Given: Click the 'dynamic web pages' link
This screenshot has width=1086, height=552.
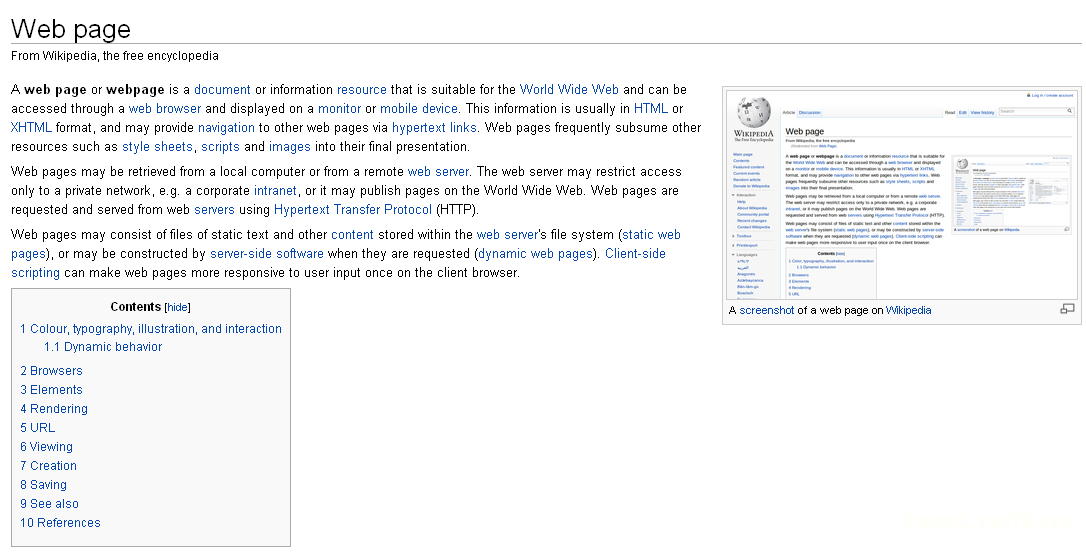Looking at the screenshot, I should (535, 253).
